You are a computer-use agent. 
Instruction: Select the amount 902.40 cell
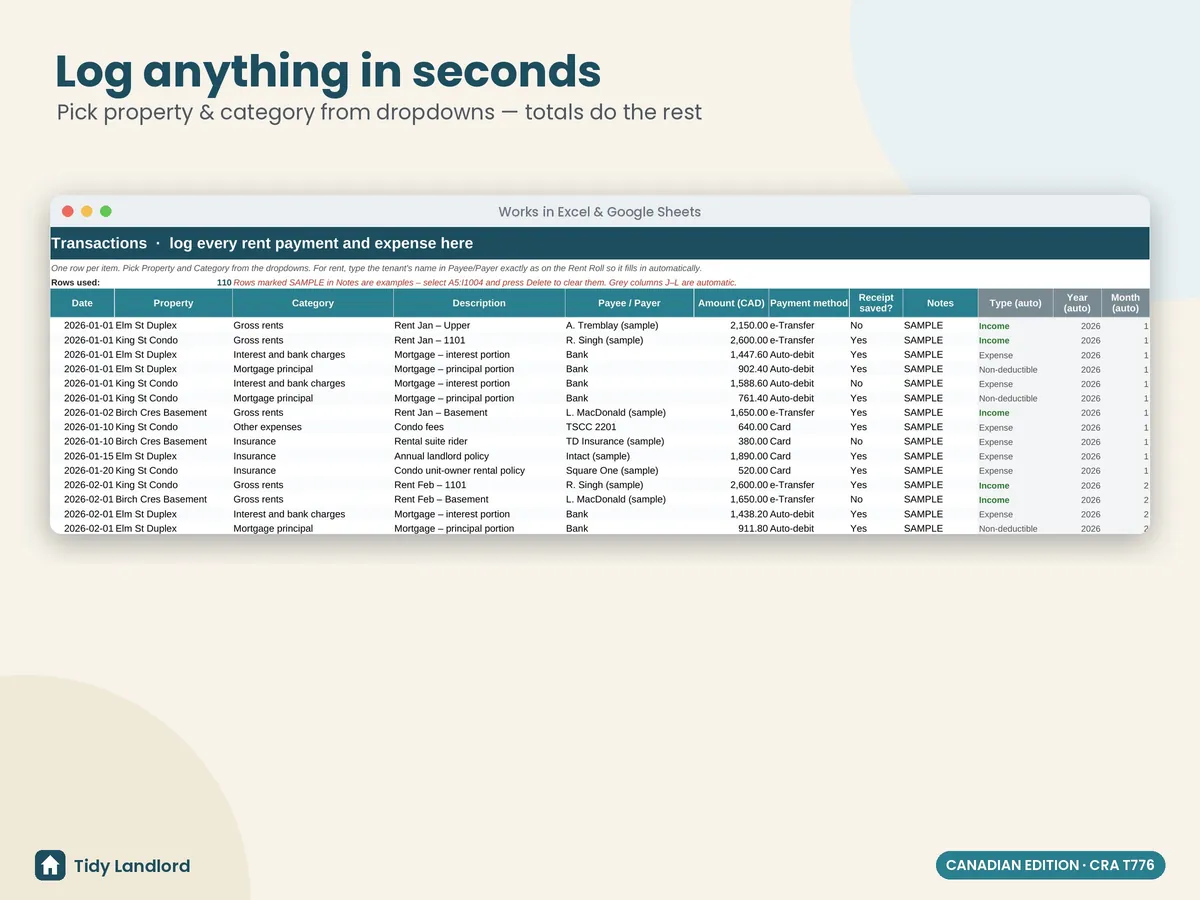(x=731, y=369)
